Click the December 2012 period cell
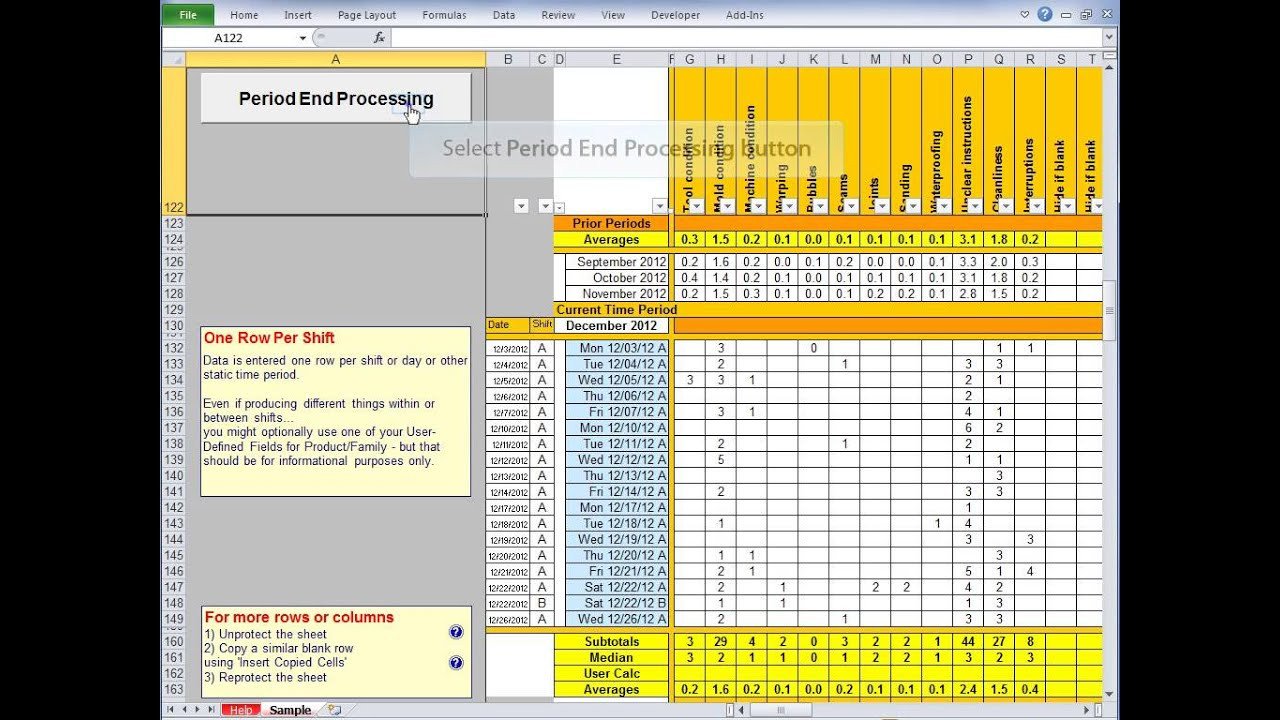The height and width of the screenshot is (720, 1280). pyautogui.click(x=612, y=326)
